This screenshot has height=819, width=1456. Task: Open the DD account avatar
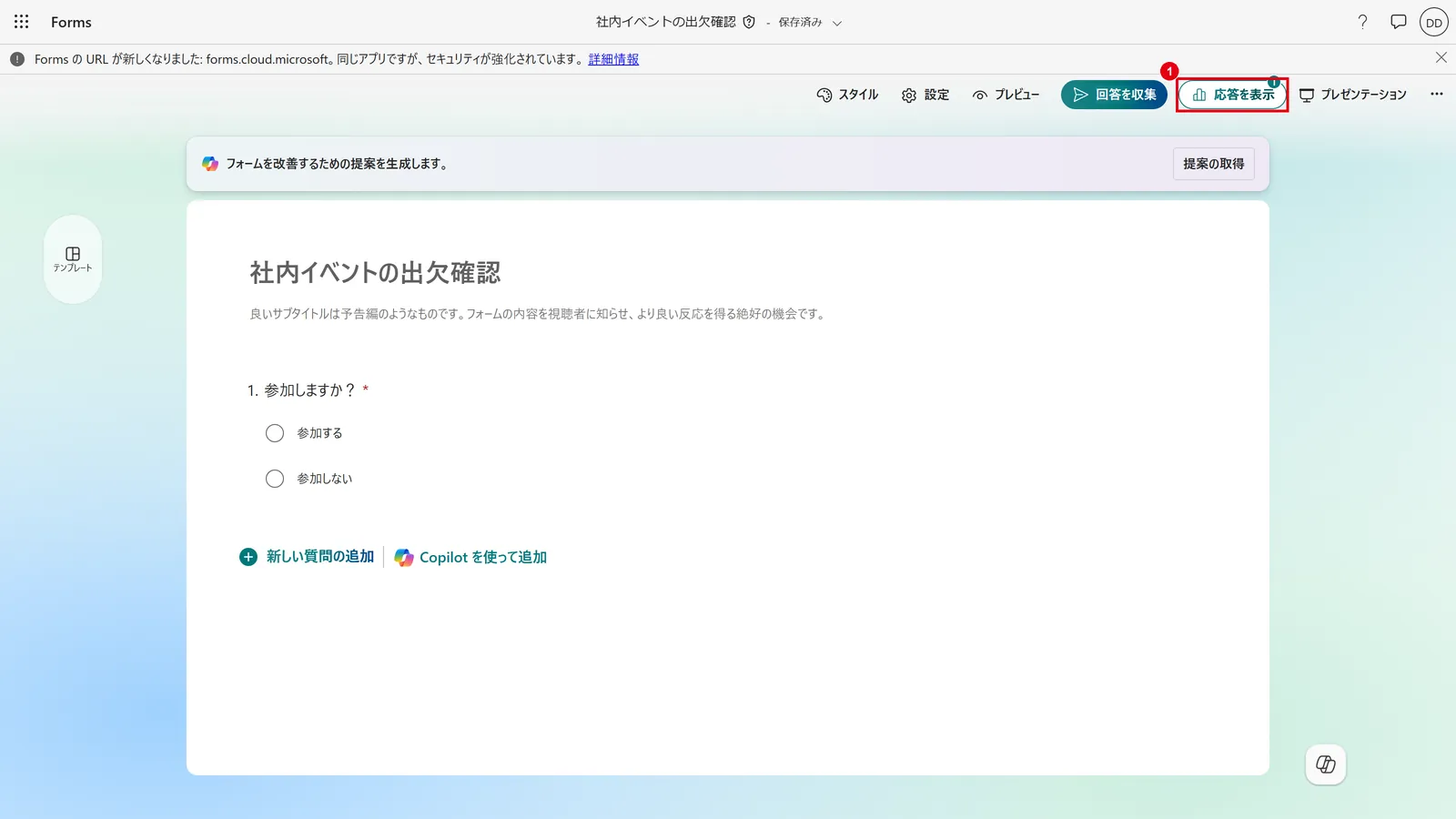tap(1434, 22)
